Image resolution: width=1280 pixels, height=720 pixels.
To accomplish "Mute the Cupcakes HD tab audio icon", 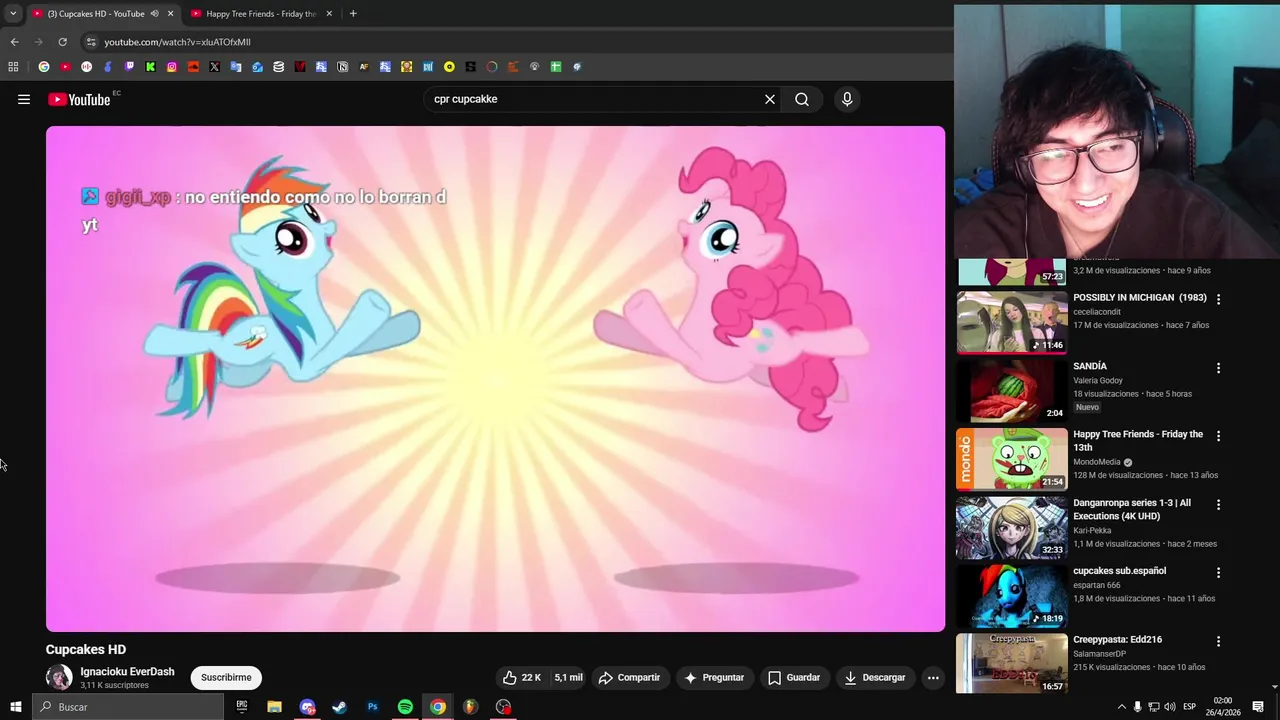I will point(154,14).
